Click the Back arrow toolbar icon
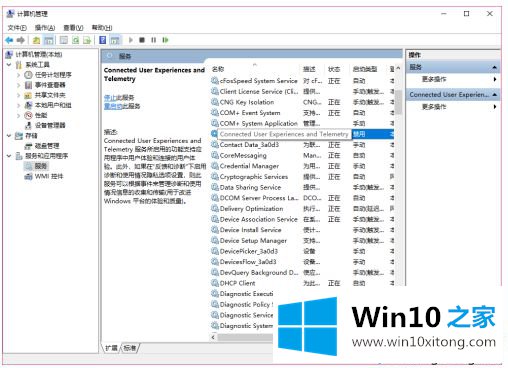The height and width of the screenshot is (368, 508). [x=9, y=40]
